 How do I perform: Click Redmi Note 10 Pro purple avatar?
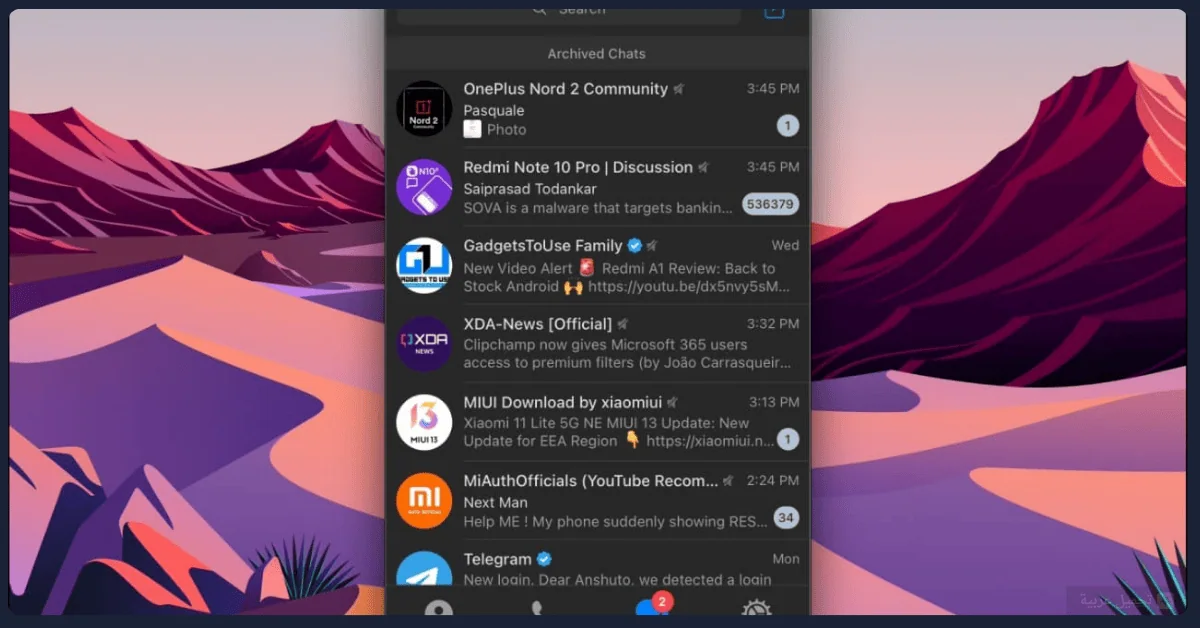[424, 187]
